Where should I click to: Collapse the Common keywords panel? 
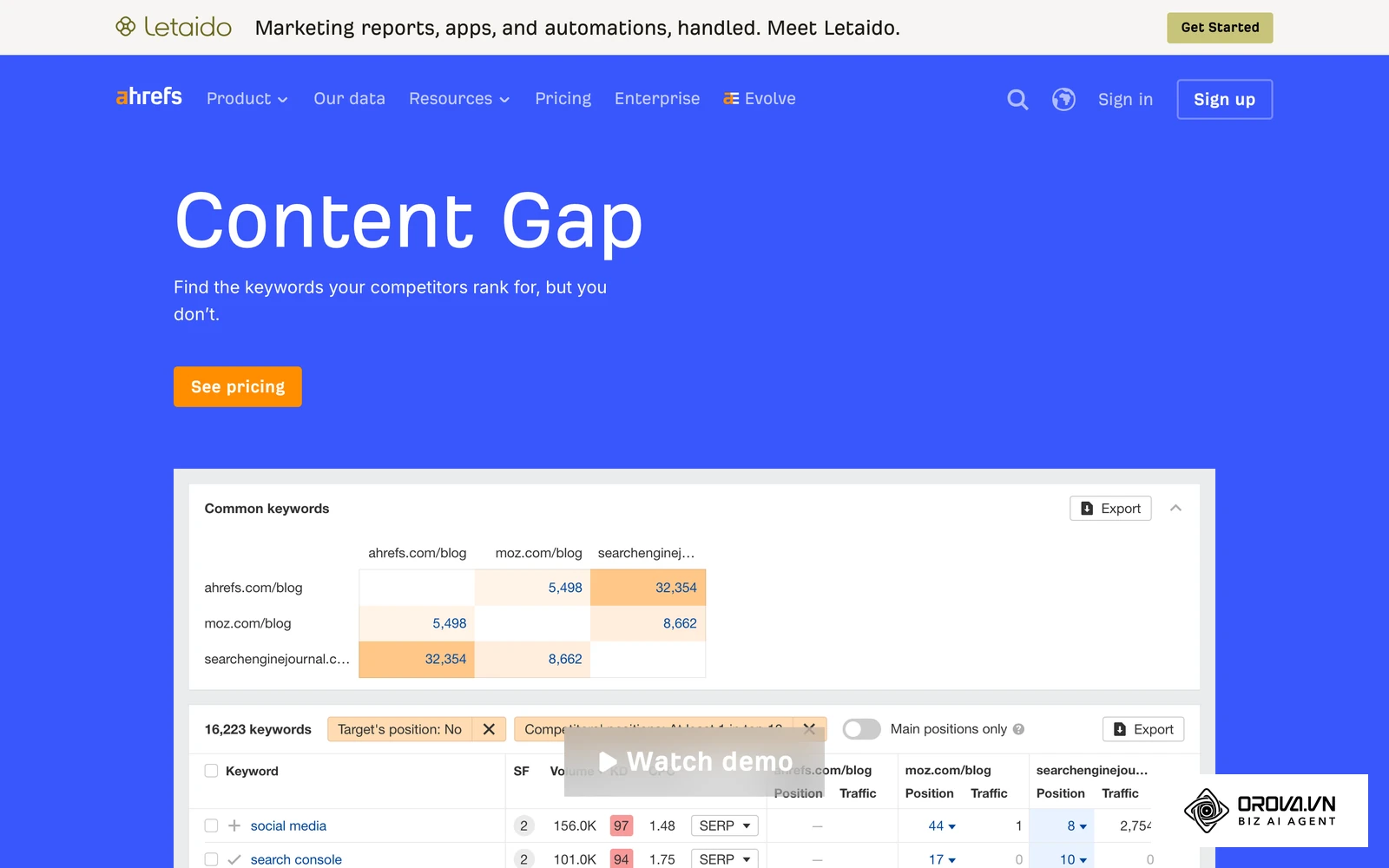1175,508
